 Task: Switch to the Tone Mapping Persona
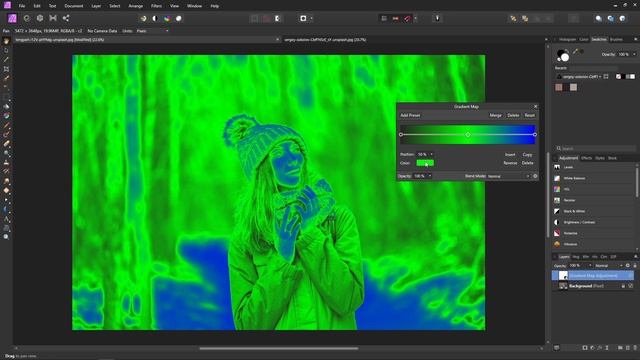tap(53, 18)
